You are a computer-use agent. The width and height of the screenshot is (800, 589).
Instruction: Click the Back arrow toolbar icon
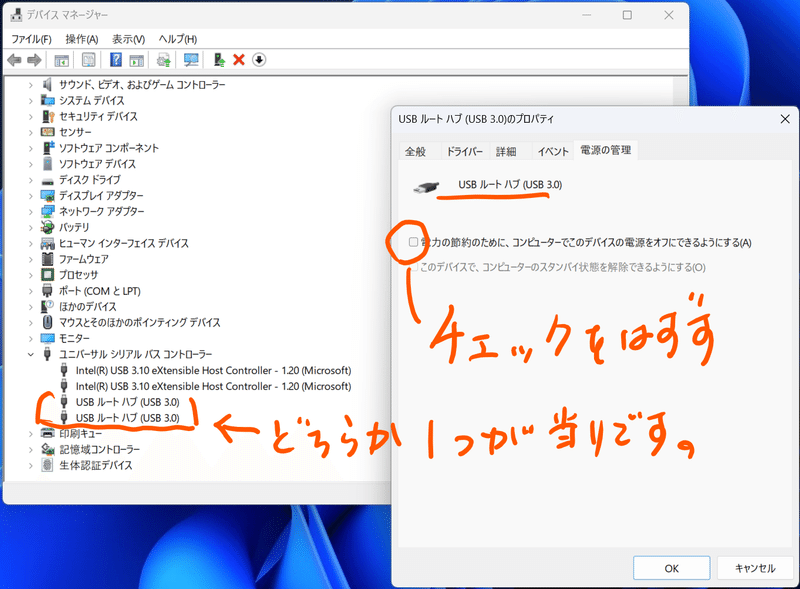click(14, 60)
